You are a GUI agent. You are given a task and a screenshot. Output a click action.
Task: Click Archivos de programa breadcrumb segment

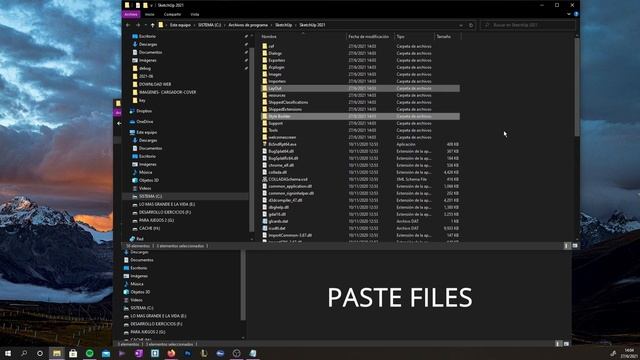point(248,25)
